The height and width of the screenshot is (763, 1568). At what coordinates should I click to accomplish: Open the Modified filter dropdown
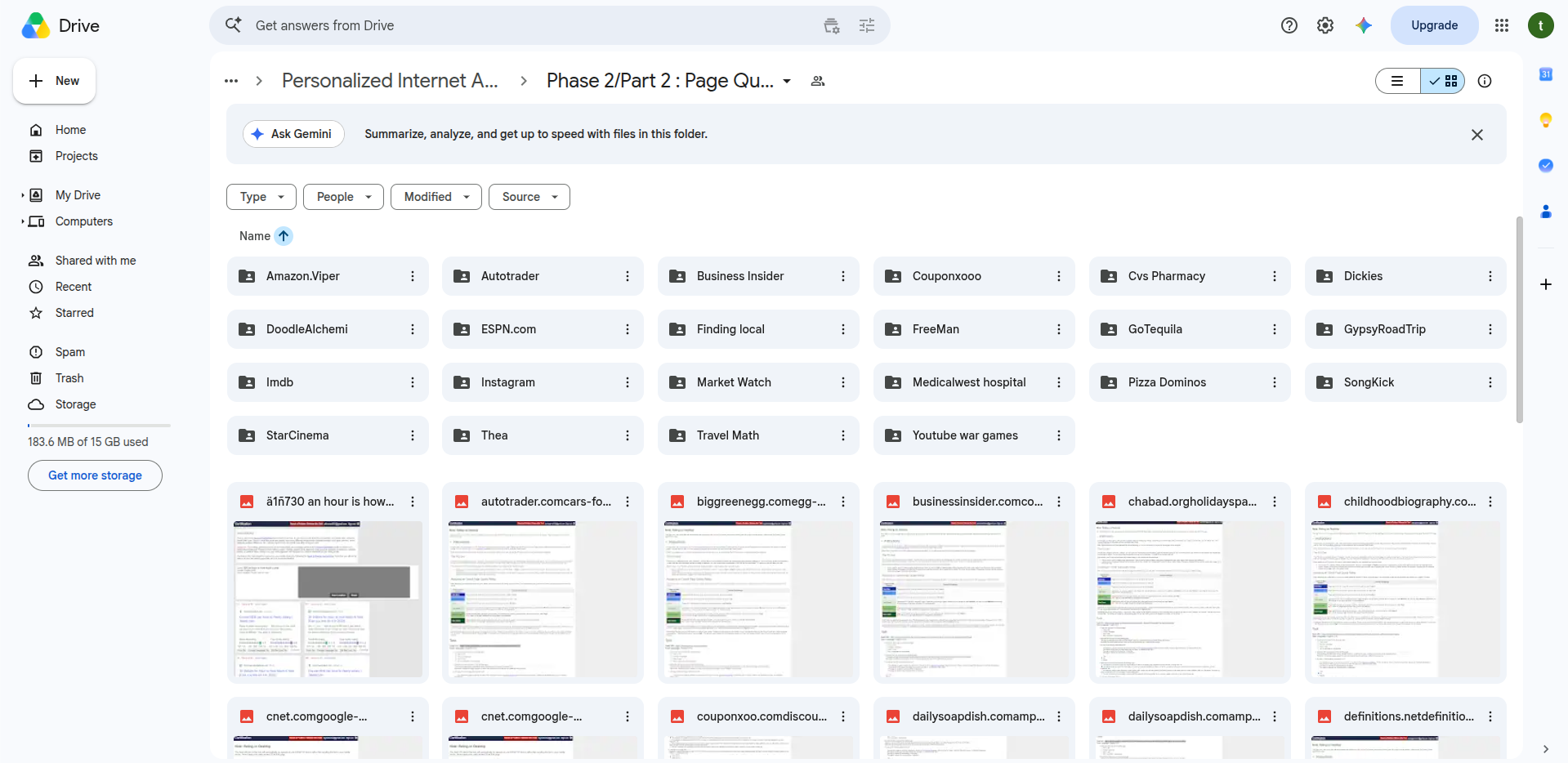(436, 197)
